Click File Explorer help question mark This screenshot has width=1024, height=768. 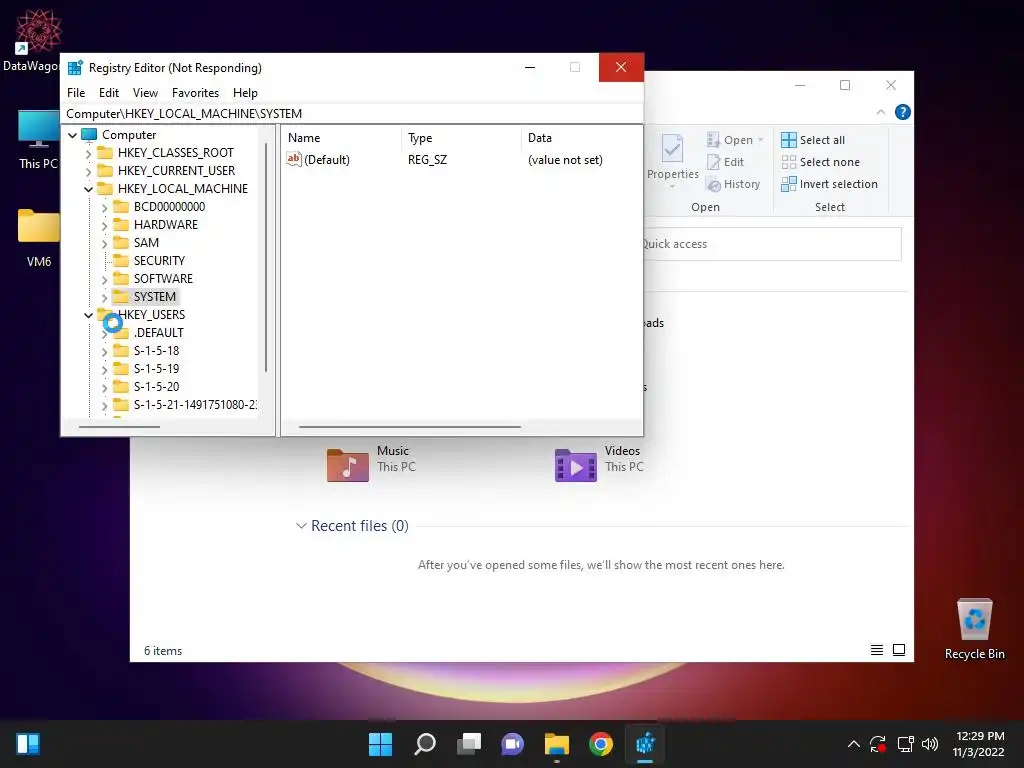[903, 112]
